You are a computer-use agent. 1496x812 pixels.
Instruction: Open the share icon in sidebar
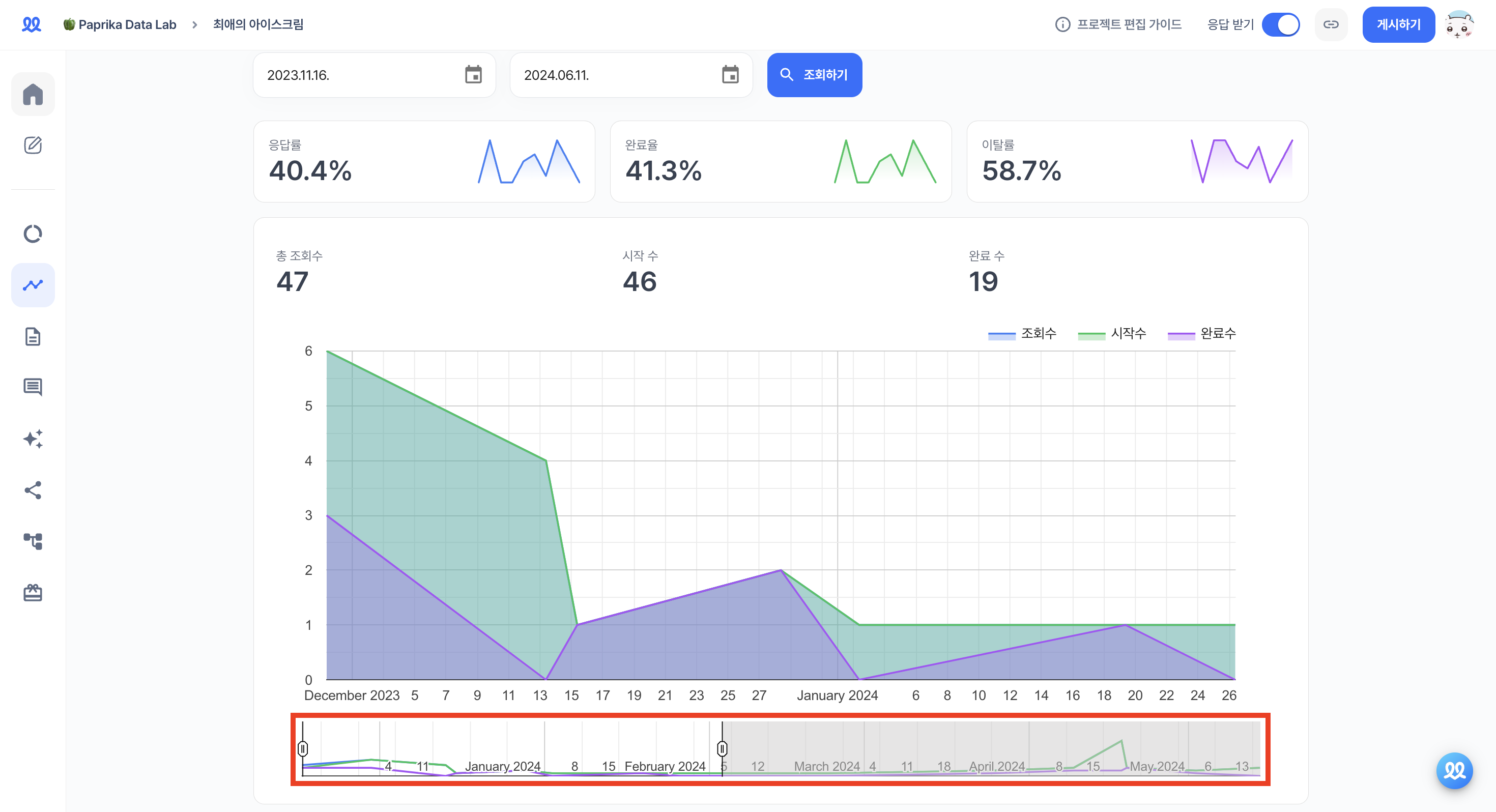(33, 489)
